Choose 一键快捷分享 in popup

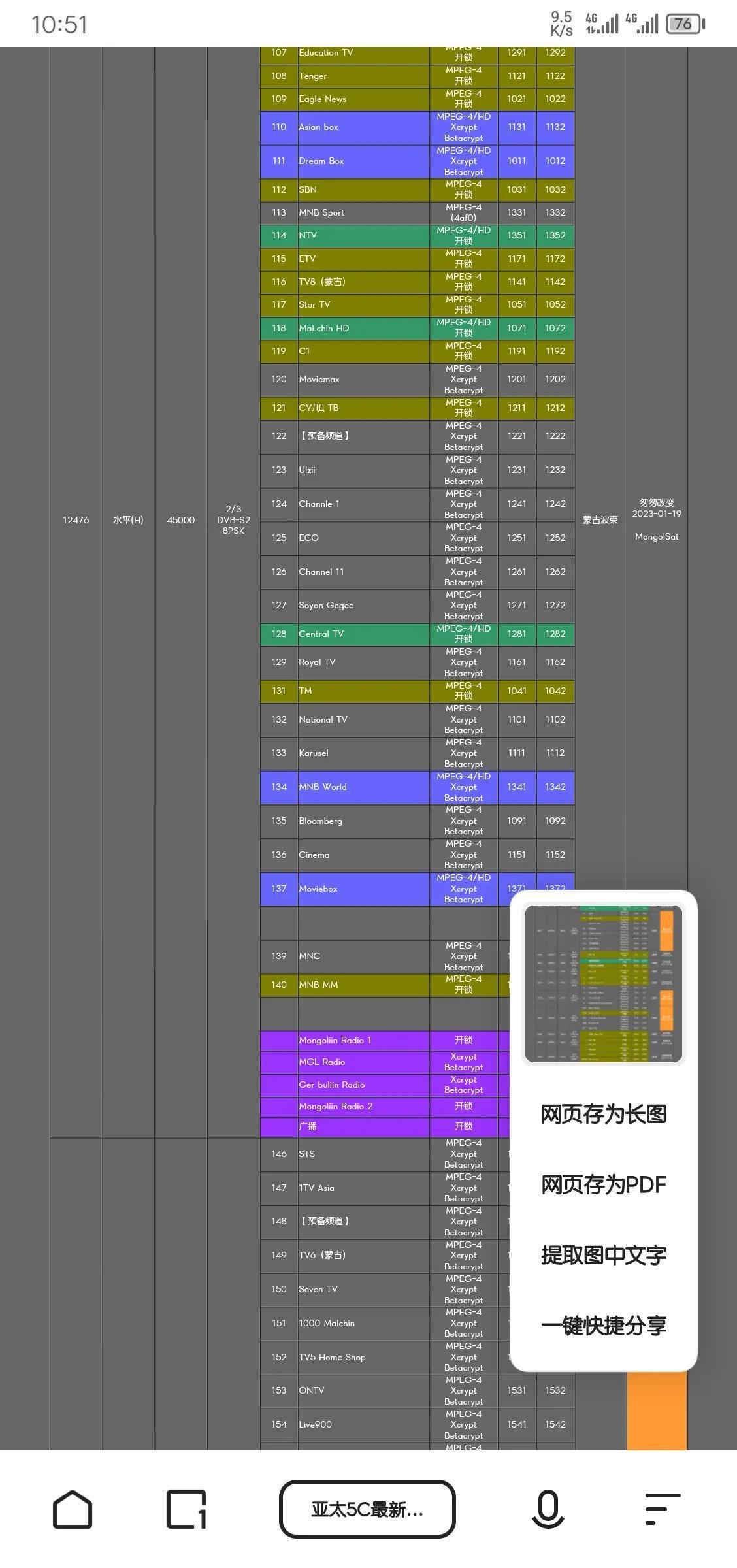pos(603,1326)
